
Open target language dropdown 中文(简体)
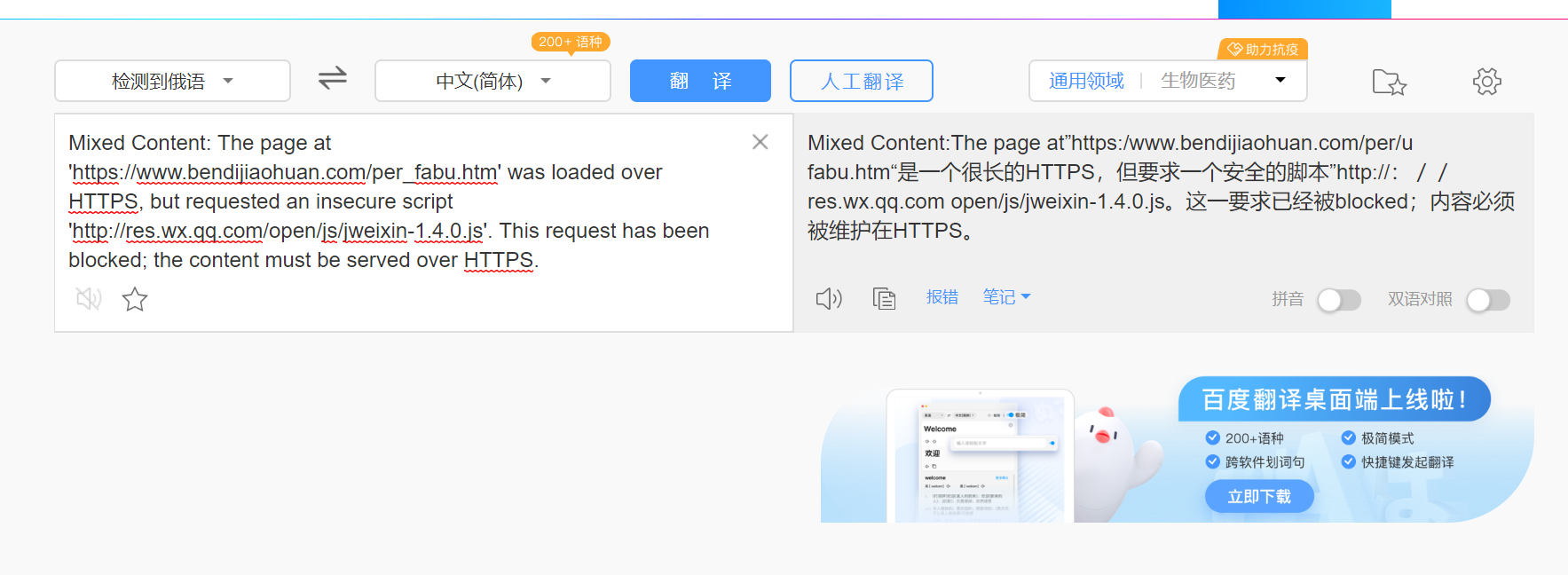point(492,81)
